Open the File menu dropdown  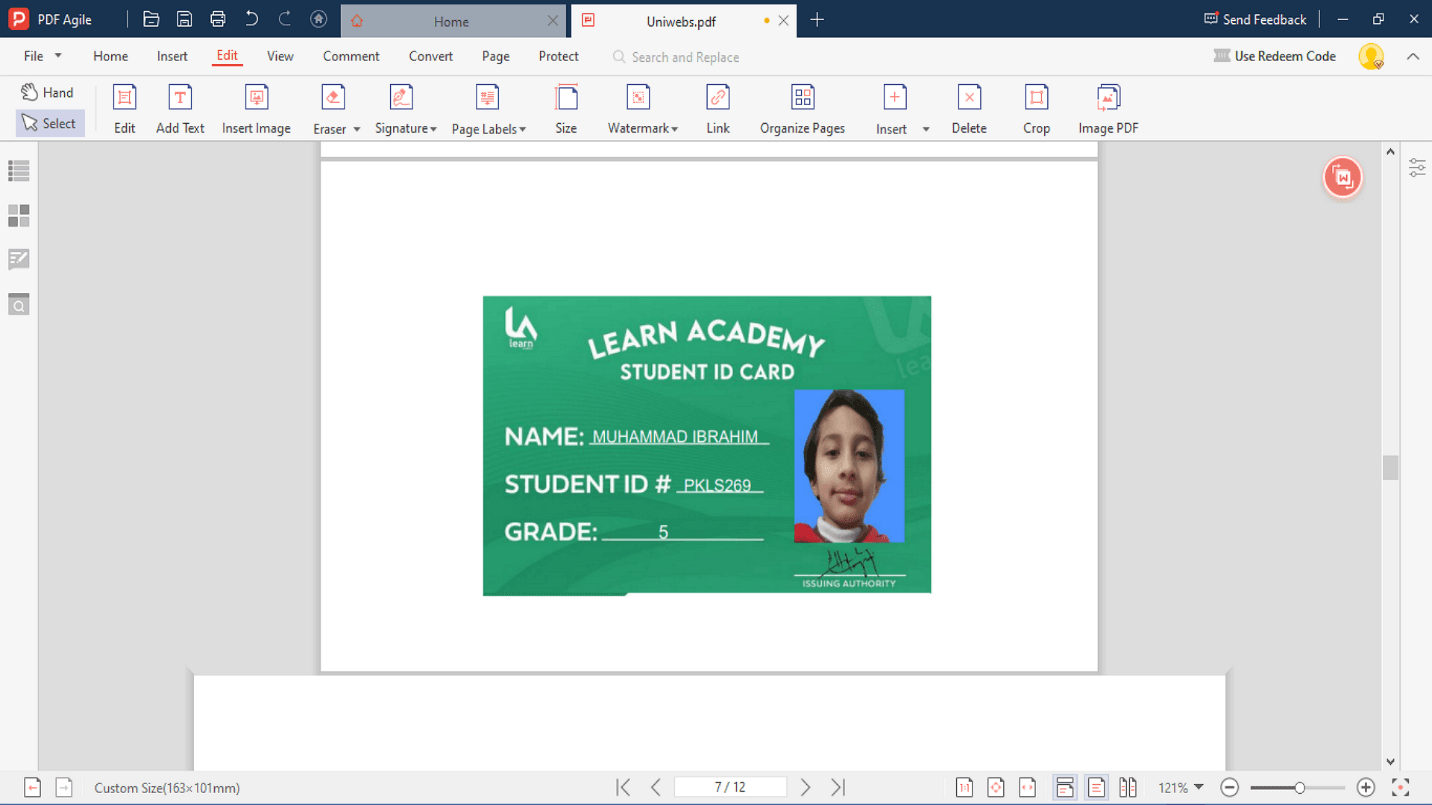point(42,56)
